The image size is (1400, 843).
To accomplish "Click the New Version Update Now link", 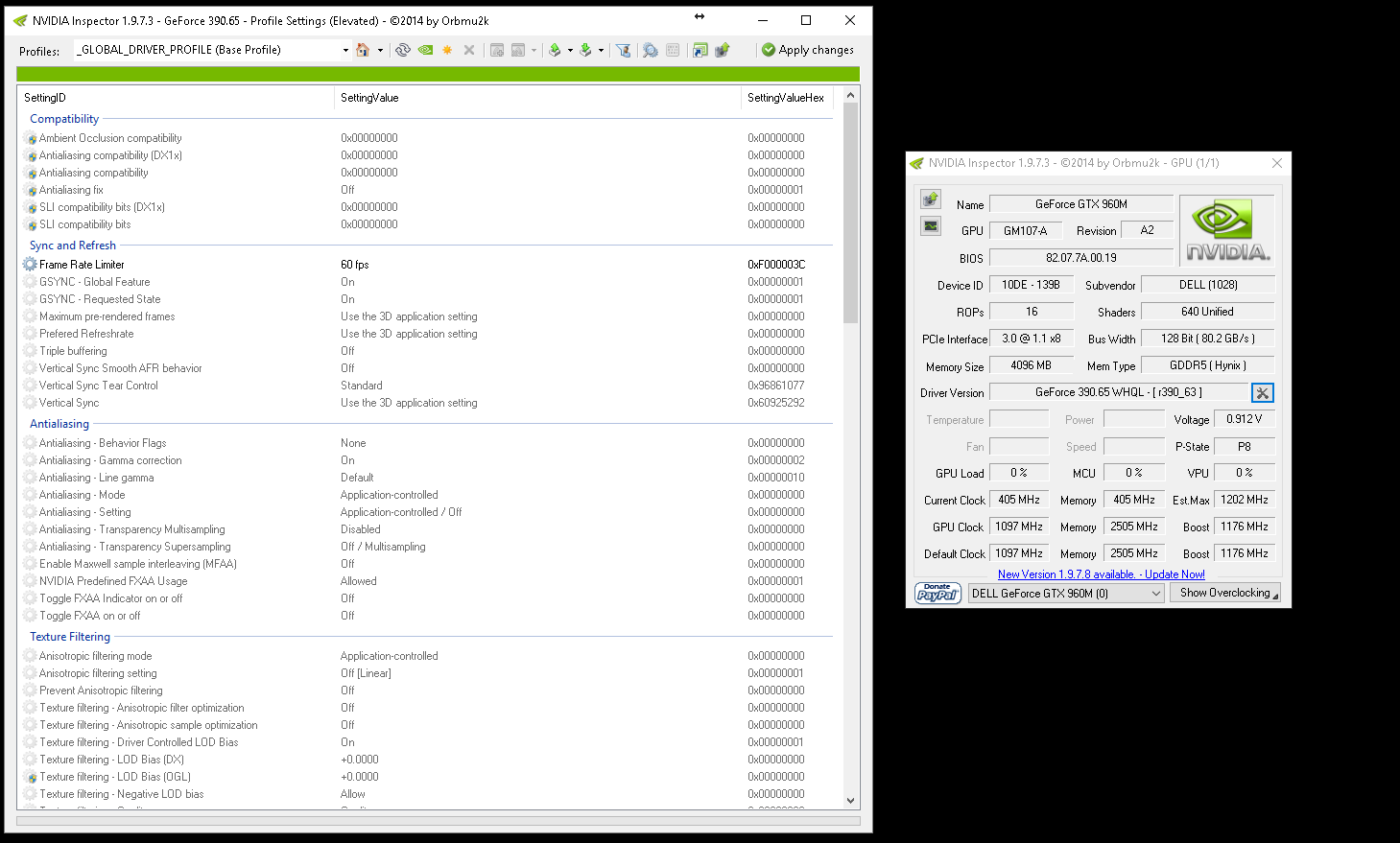I will (x=1101, y=574).
